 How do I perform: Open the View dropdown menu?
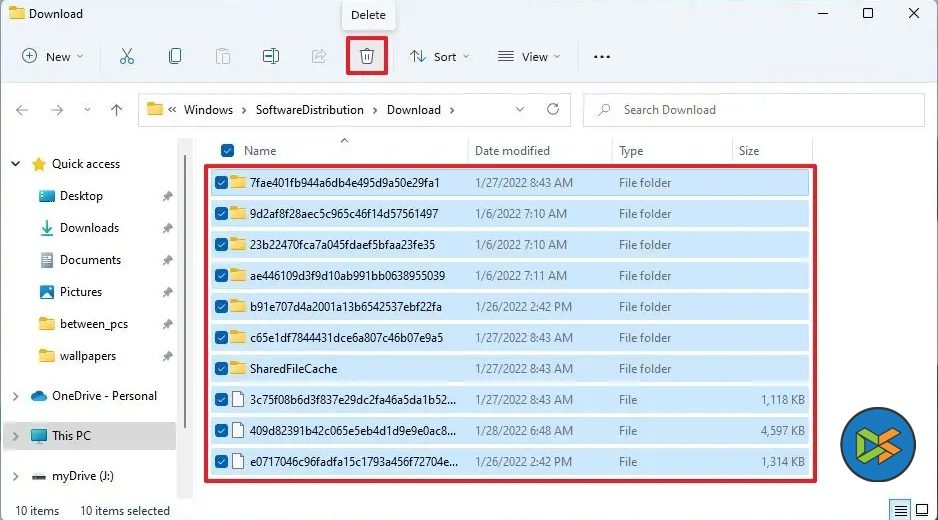coord(529,57)
